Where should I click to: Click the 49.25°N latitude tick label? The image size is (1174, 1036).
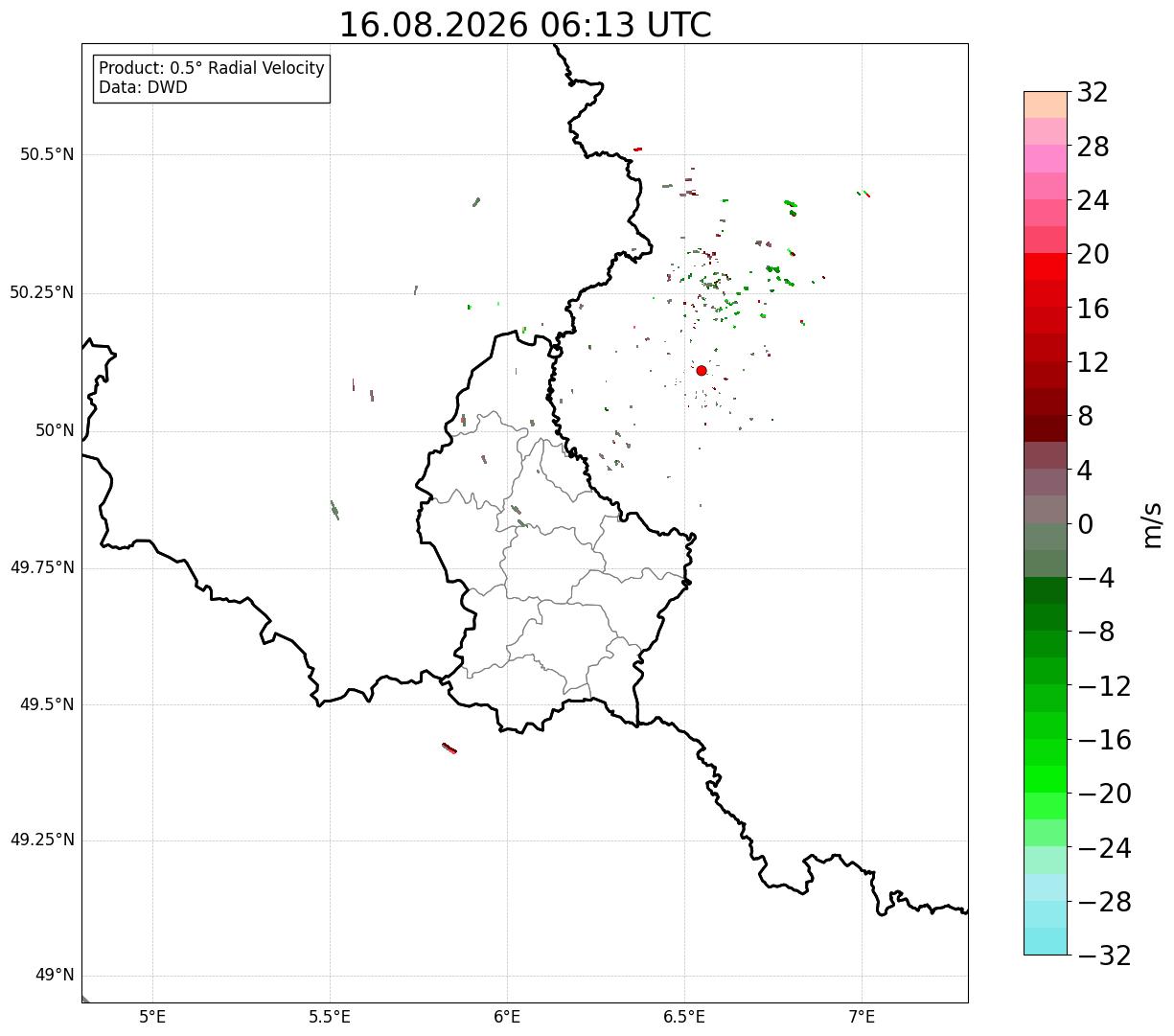click(41, 840)
